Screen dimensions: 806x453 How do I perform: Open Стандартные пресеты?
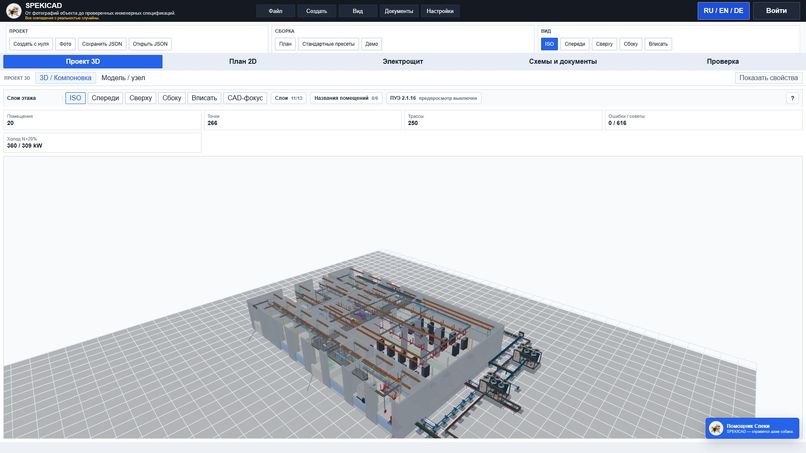(328, 44)
